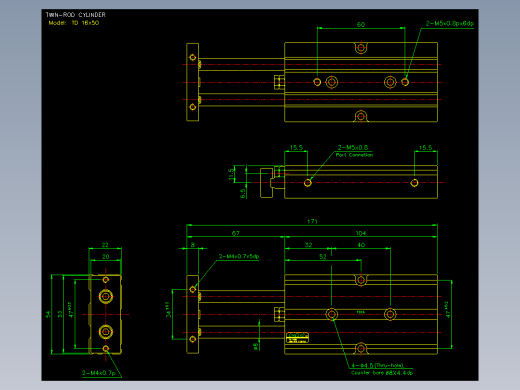The height and width of the screenshot is (390, 520).
Task: Click the "8" plate thickness dimension
Action: click(x=193, y=245)
